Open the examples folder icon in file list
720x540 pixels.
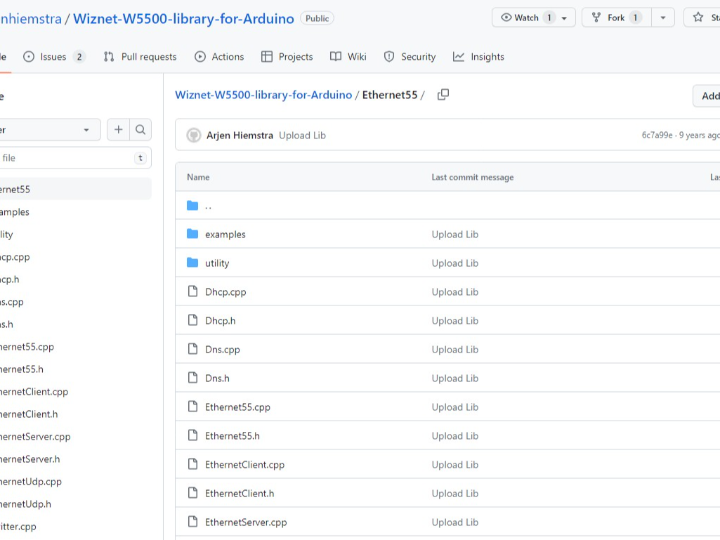point(192,234)
